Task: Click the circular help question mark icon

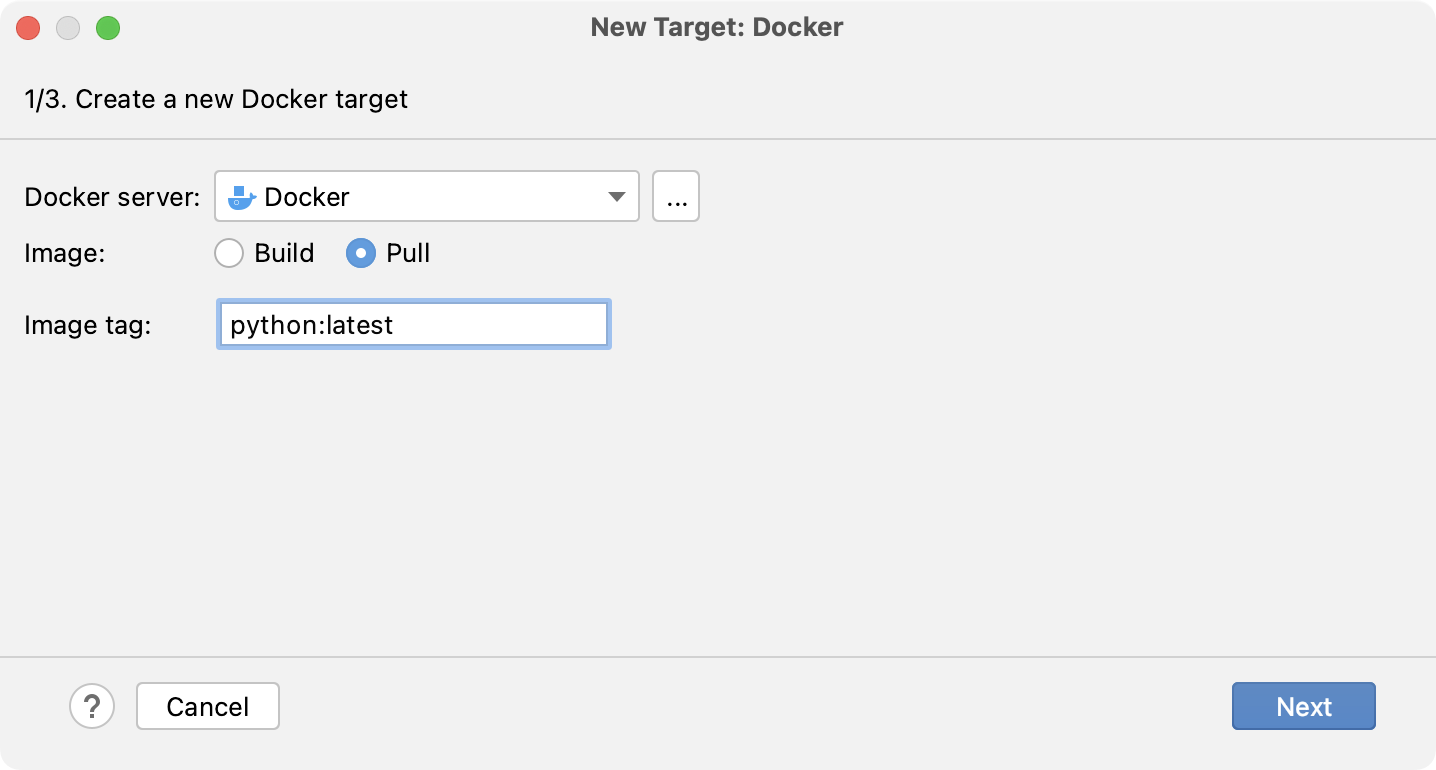Action: (93, 706)
